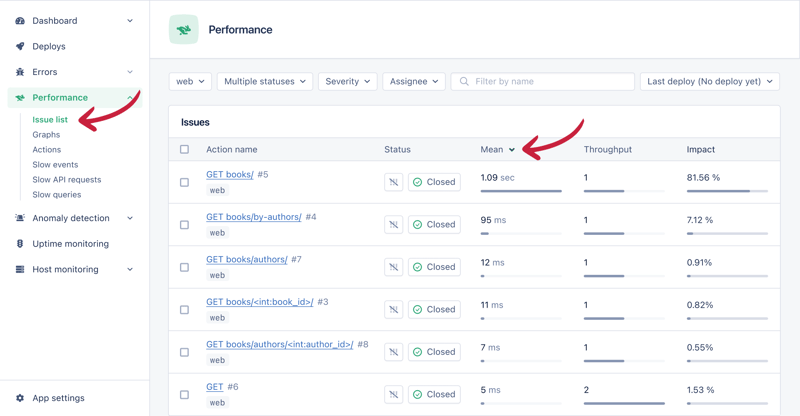Select all issues with header checkbox
Viewport: 800px width, 416px height.
(x=184, y=150)
